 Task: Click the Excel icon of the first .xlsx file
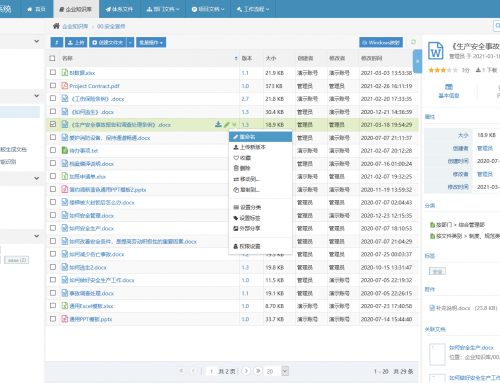click(x=65, y=72)
